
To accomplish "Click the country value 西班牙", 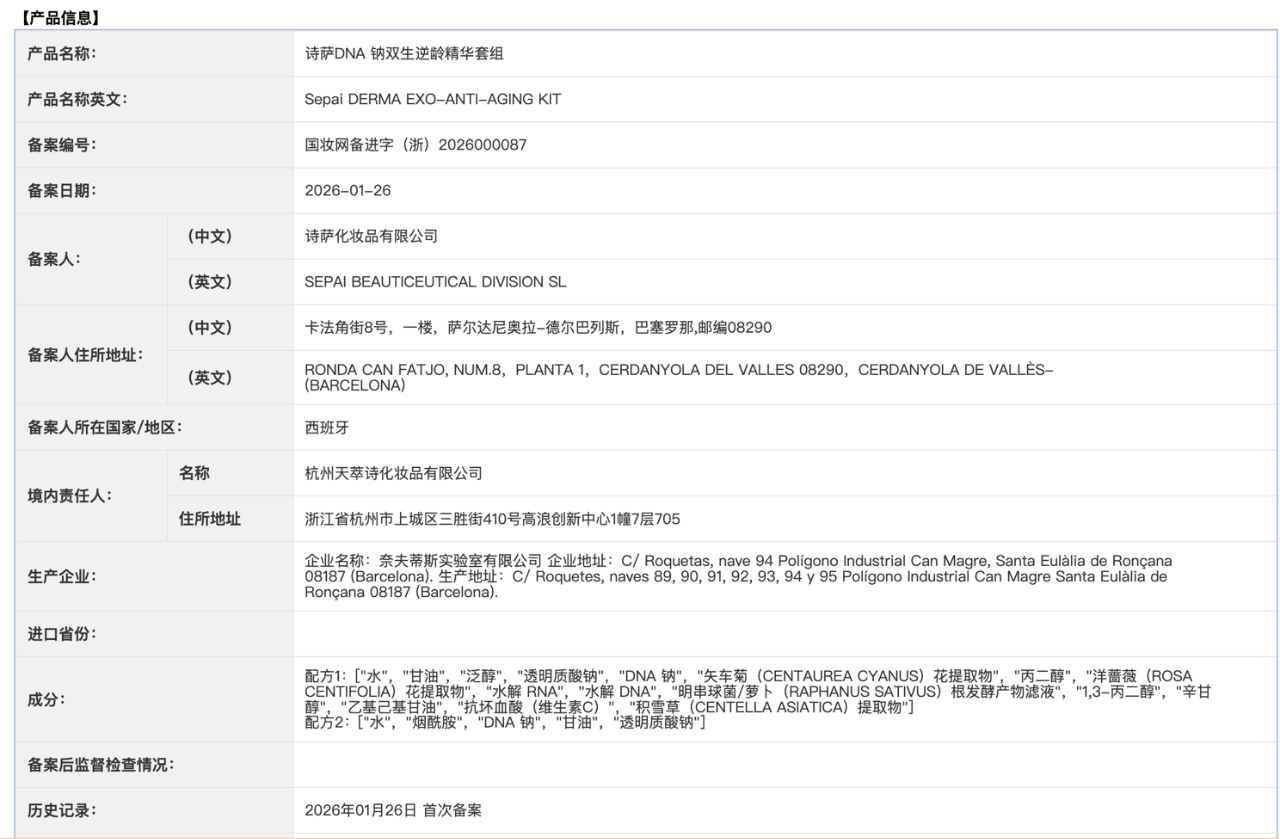I will tap(327, 427).
